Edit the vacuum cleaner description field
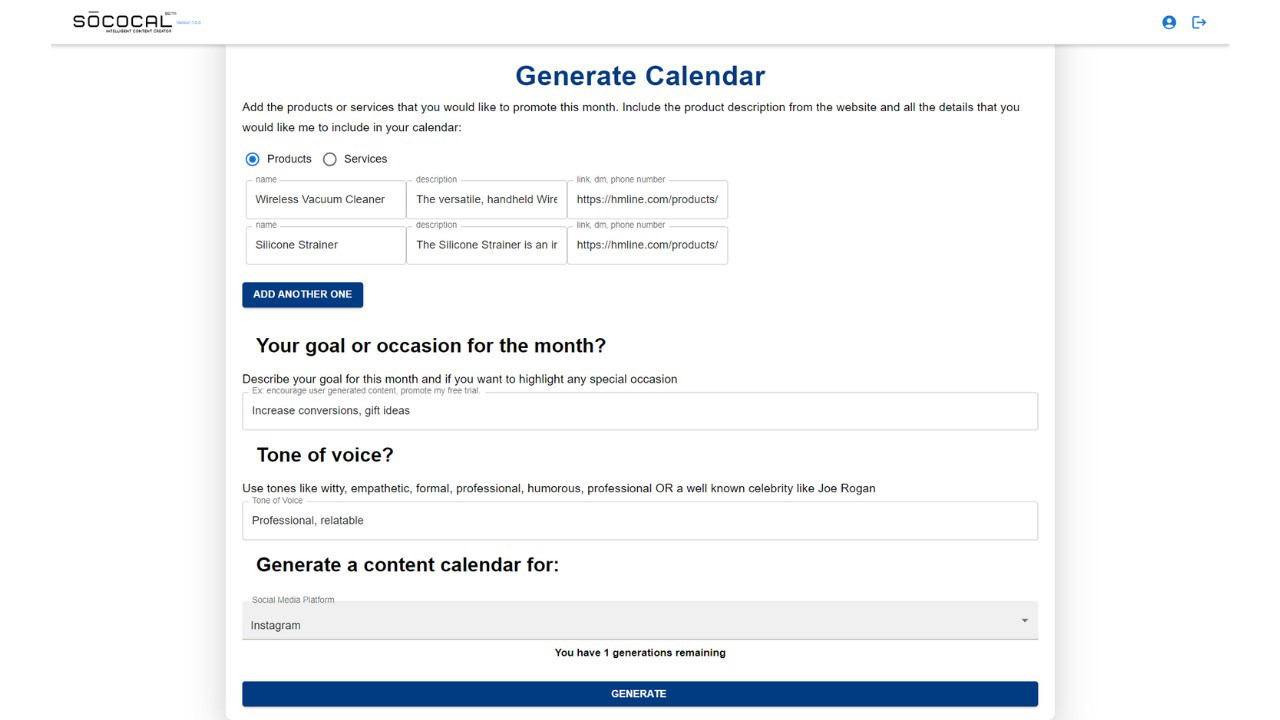The height and width of the screenshot is (720, 1280). [x=486, y=200]
